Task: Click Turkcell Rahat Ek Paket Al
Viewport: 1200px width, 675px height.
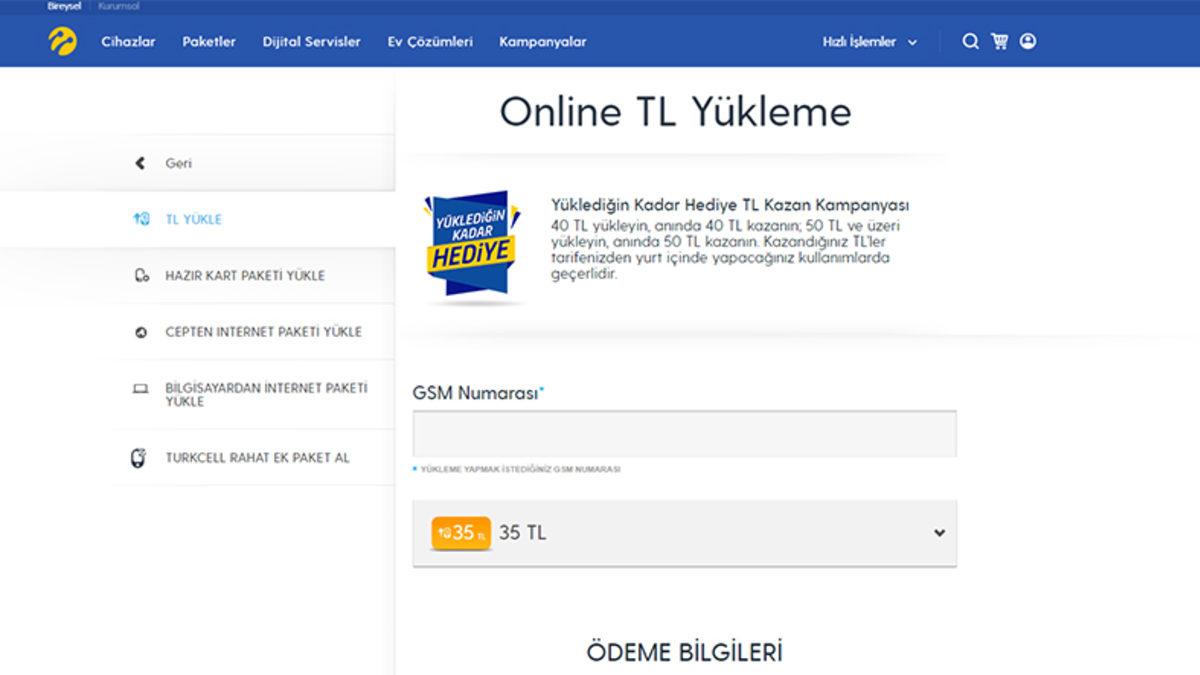Action: click(x=258, y=456)
